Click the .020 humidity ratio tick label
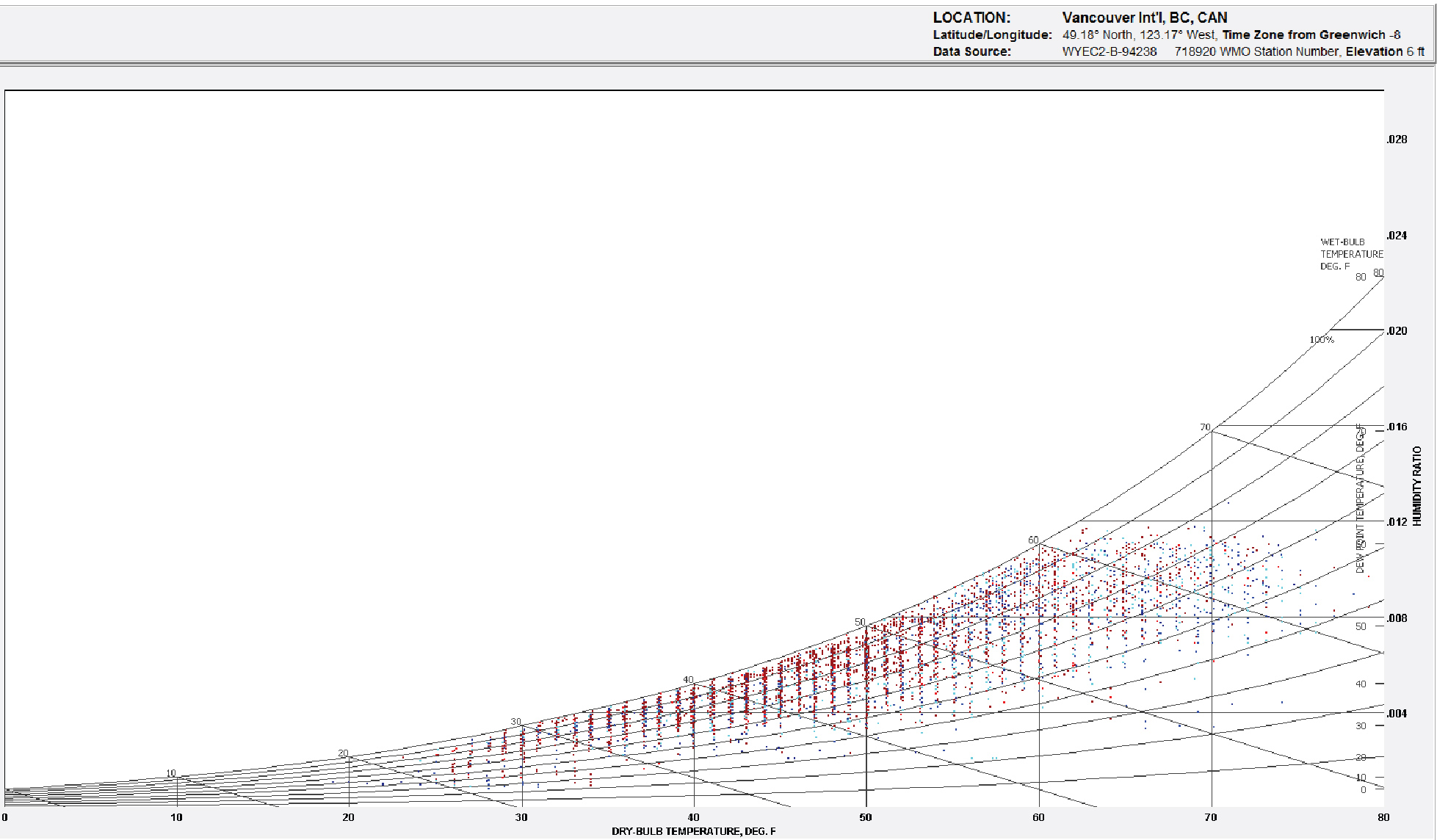The height and width of the screenshot is (840, 1437). [1397, 331]
